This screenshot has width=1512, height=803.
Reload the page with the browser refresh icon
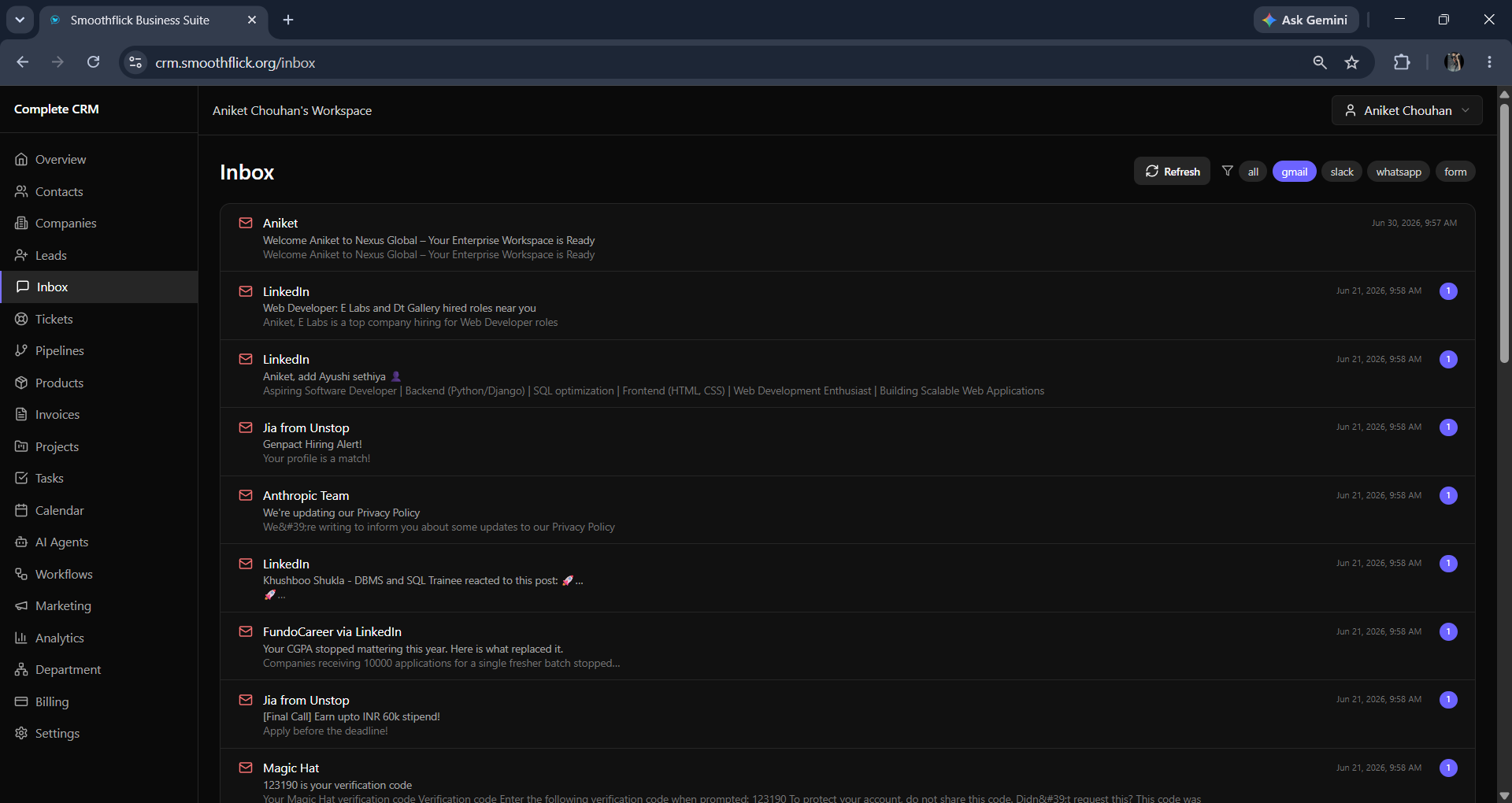pos(93,62)
